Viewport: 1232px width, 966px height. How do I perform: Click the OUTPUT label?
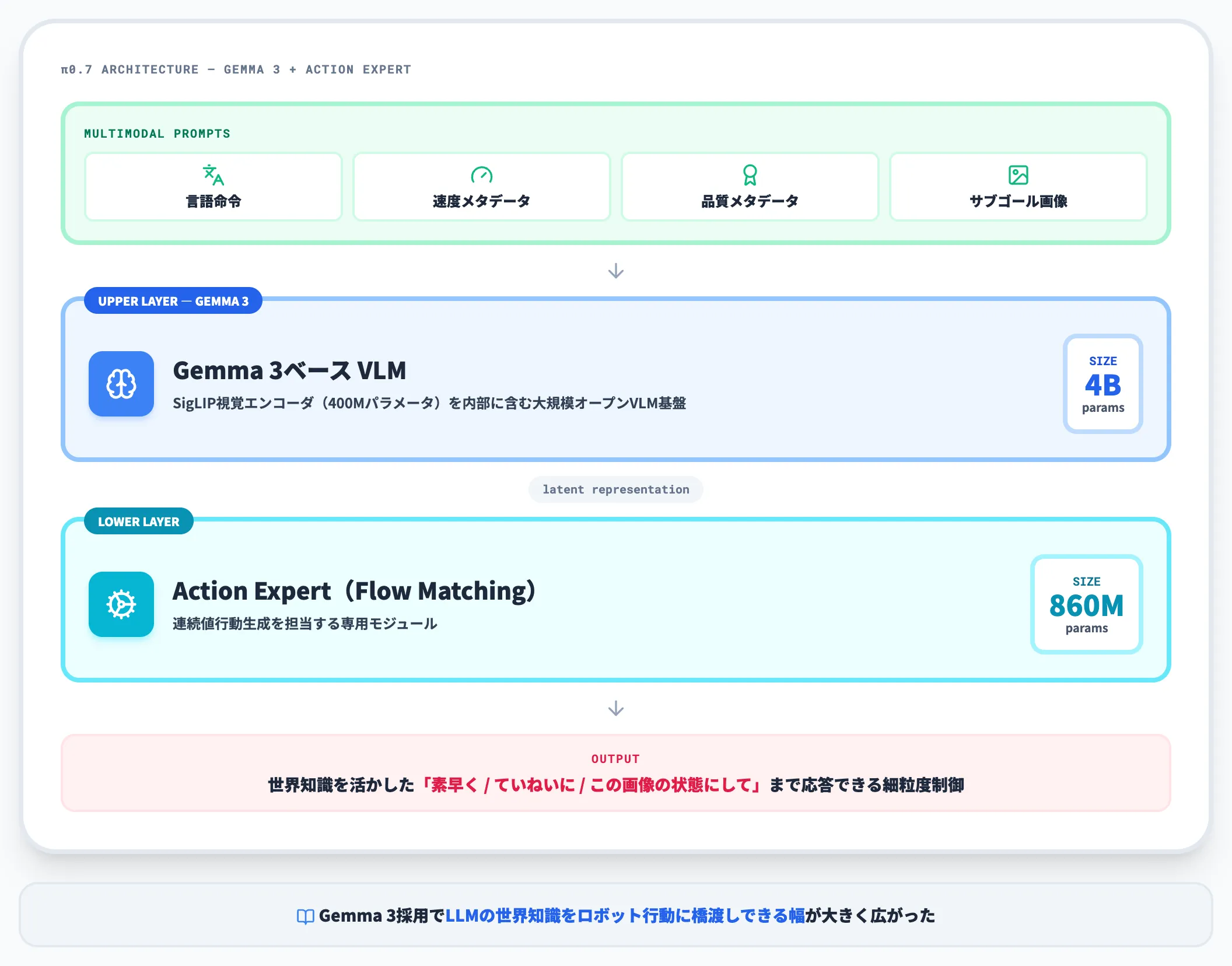(616, 759)
